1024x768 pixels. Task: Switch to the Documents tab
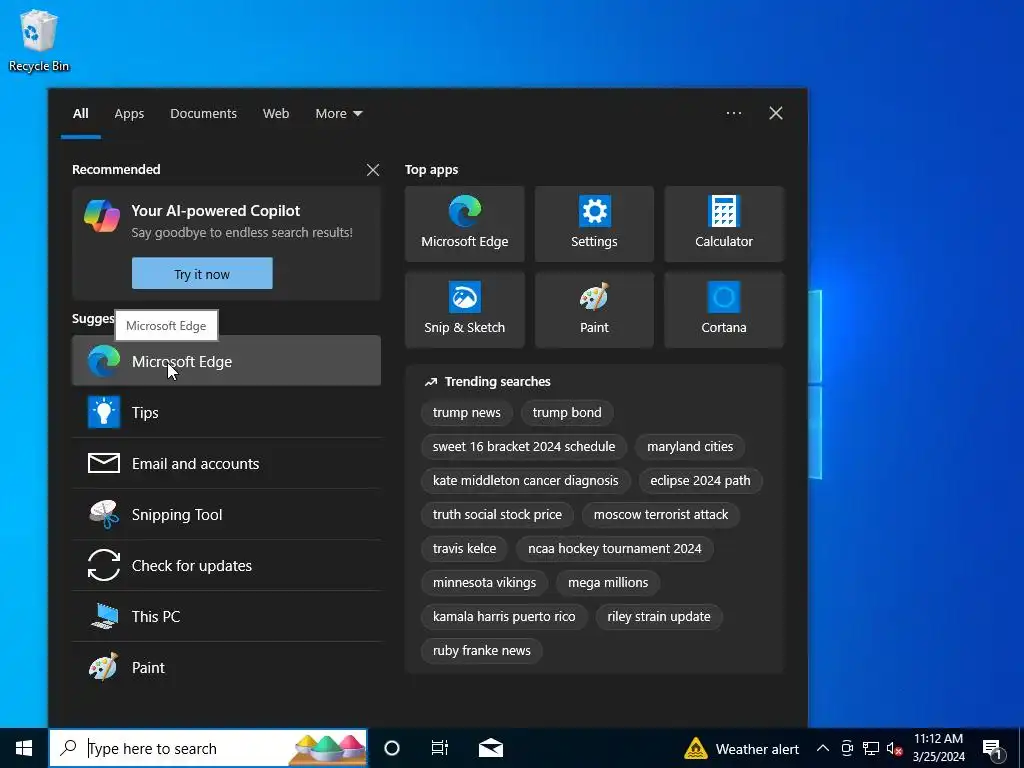tap(203, 114)
